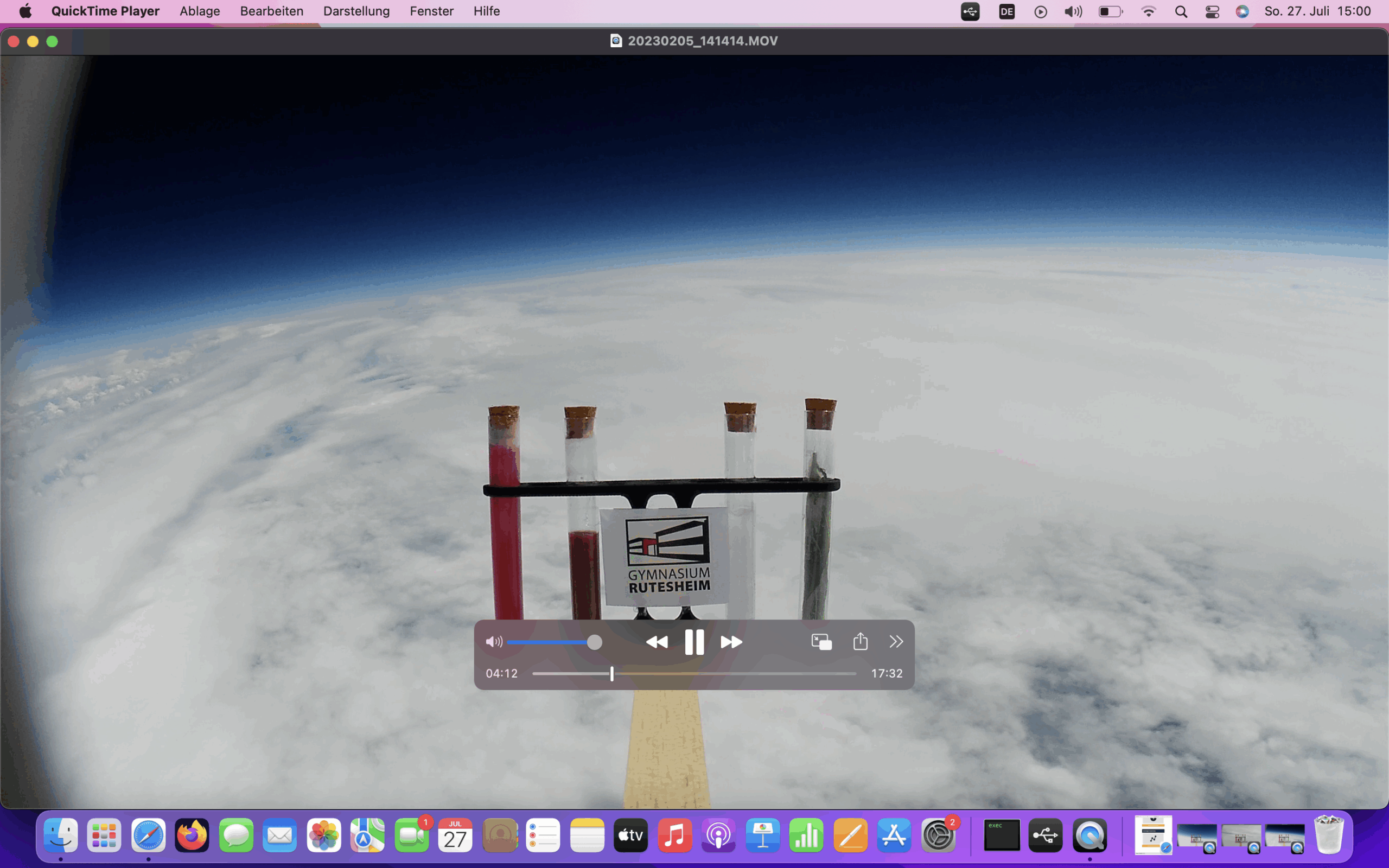Click the playback timeline scrubber bar
The width and height of the screenshot is (1389, 868).
(x=694, y=673)
